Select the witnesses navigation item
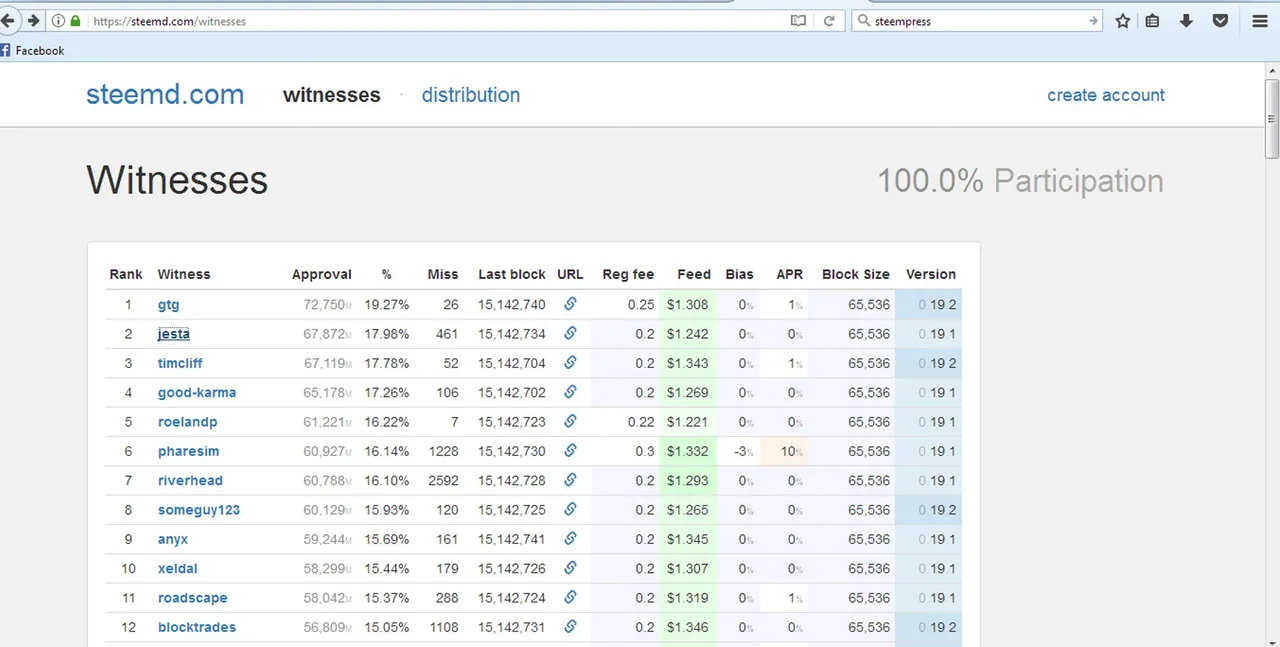This screenshot has height=647, width=1280. [x=332, y=95]
